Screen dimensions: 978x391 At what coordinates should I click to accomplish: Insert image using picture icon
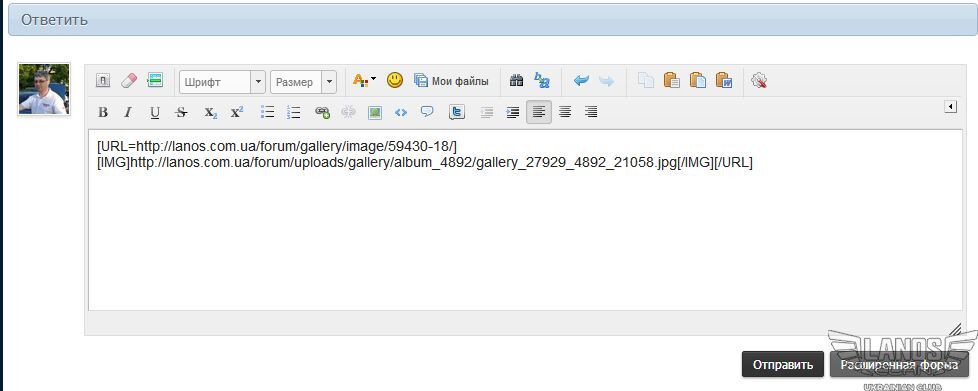click(x=374, y=113)
